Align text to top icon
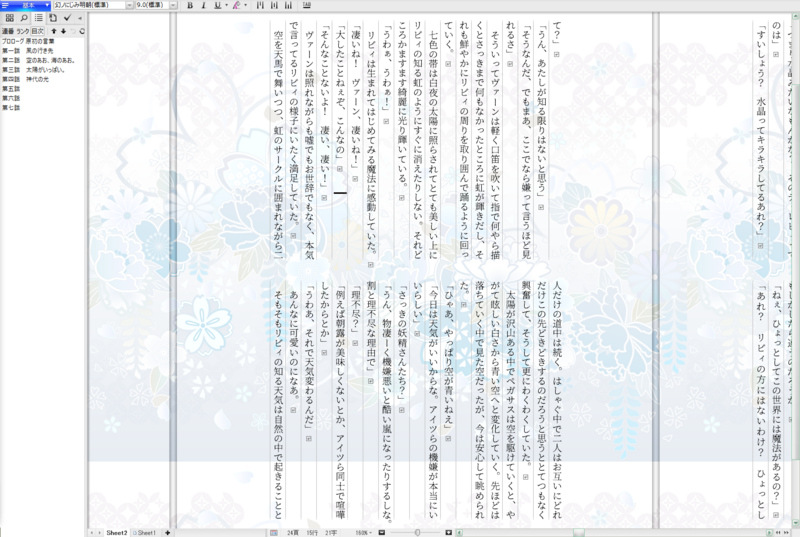Viewport: 800px width, 537px height. click(x=260, y=5)
